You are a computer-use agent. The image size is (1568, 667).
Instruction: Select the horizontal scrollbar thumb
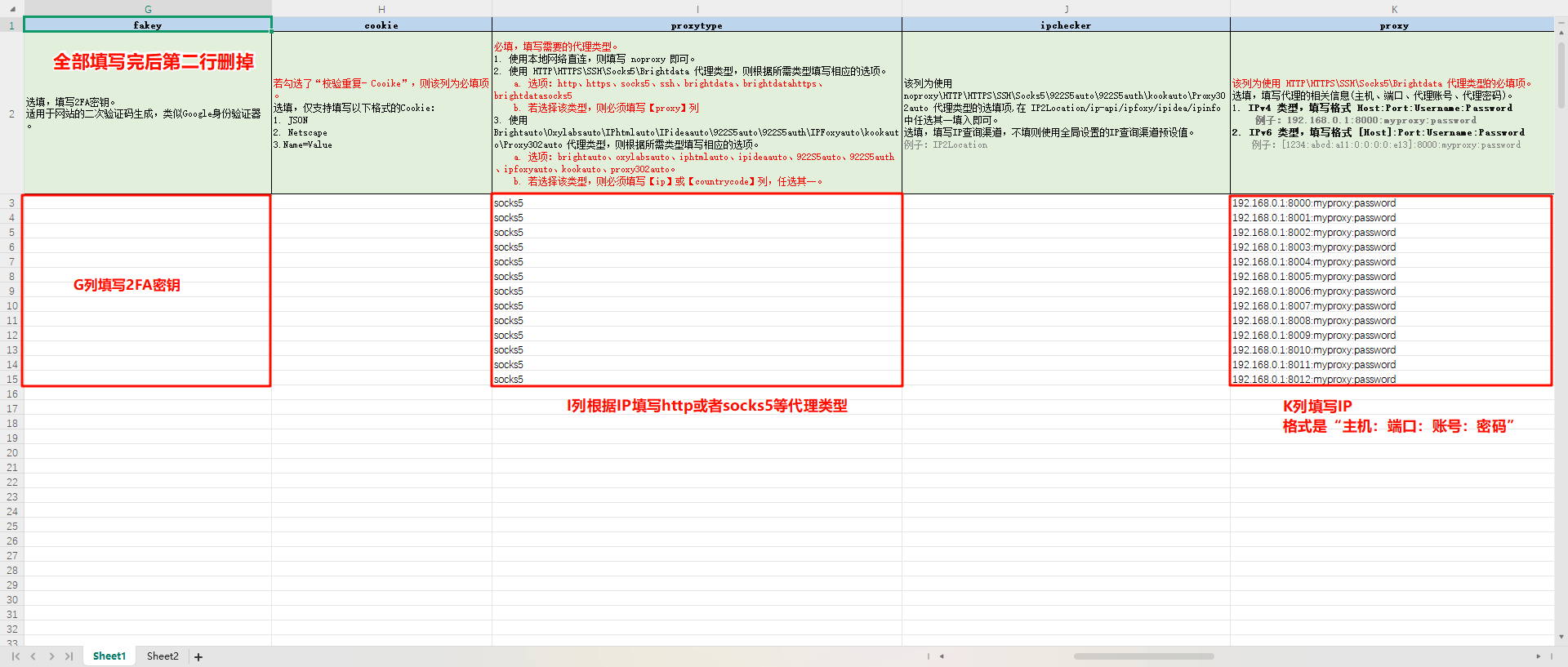(x=1143, y=656)
